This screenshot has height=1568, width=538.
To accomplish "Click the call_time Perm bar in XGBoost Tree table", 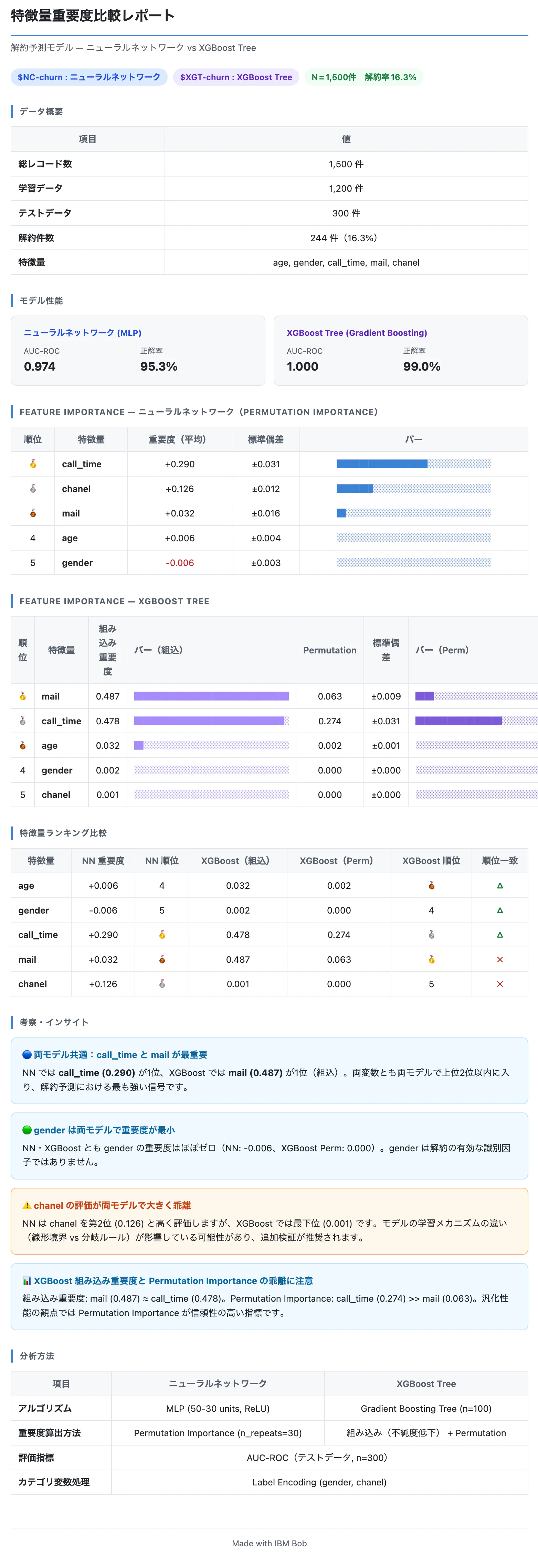I will [476, 721].
